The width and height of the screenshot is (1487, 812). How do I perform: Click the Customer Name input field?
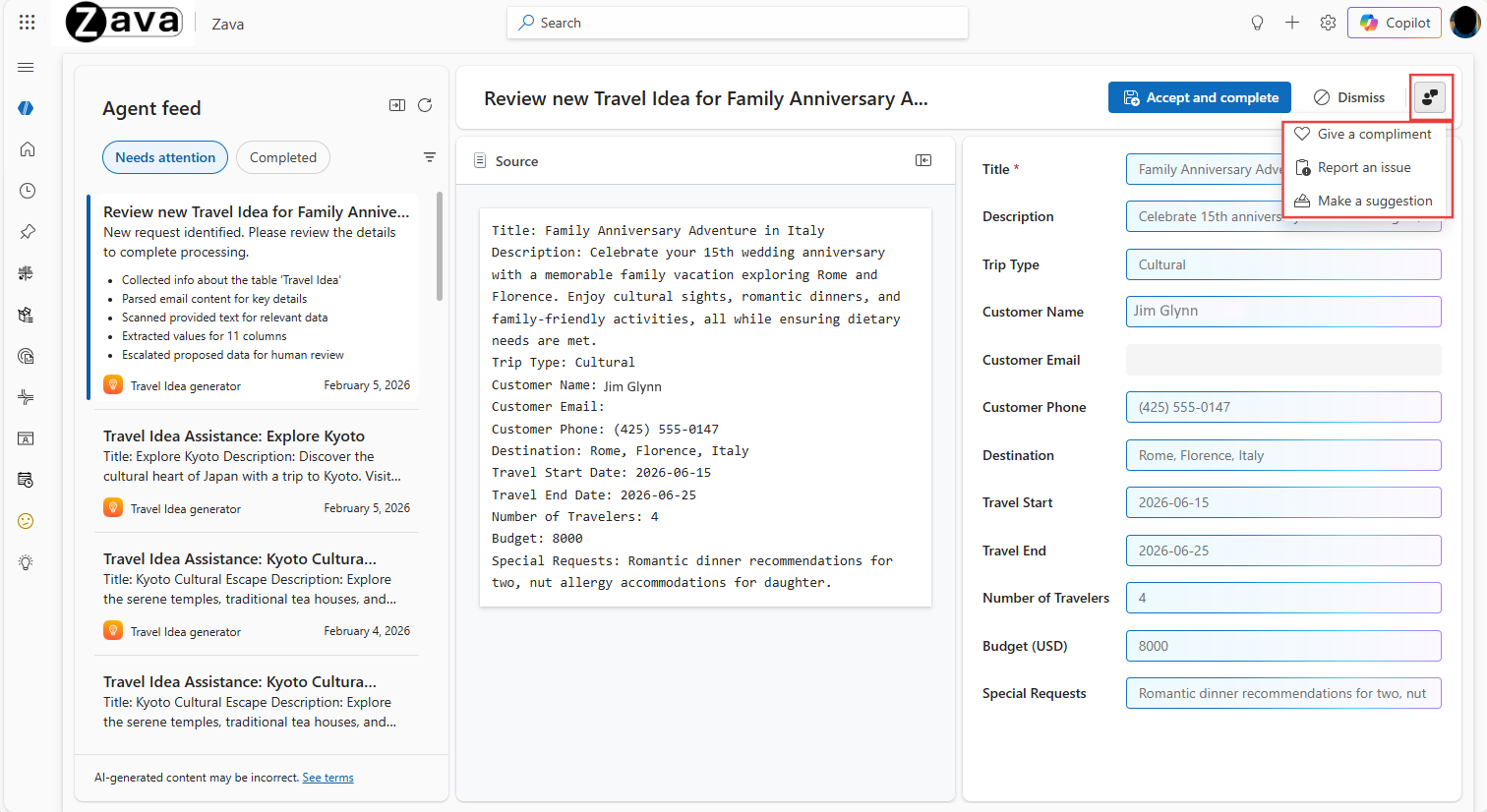pyautogui.click(x=1282, y=312)
